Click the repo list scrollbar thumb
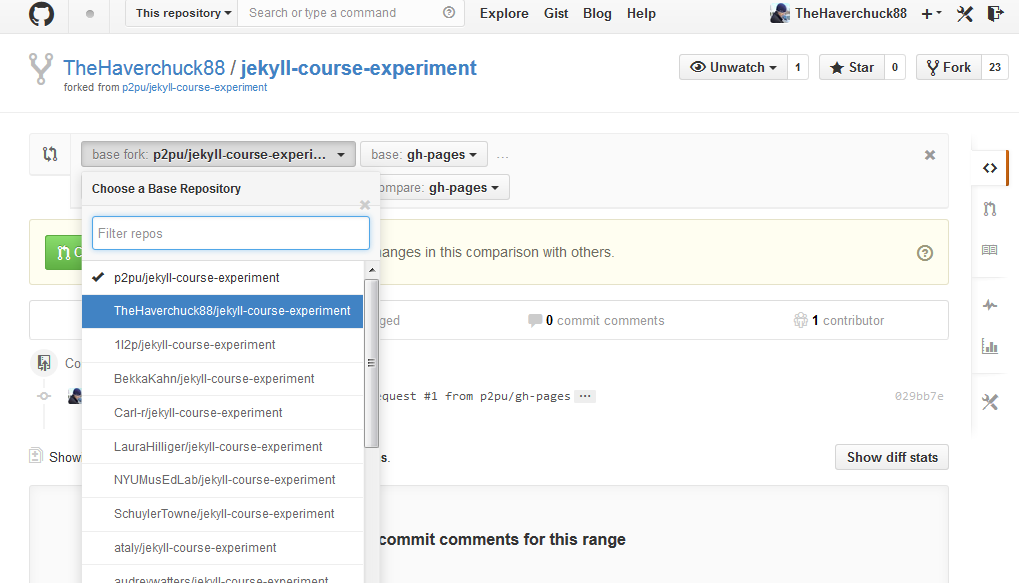Screen dimensions: 1019x583 372,363
